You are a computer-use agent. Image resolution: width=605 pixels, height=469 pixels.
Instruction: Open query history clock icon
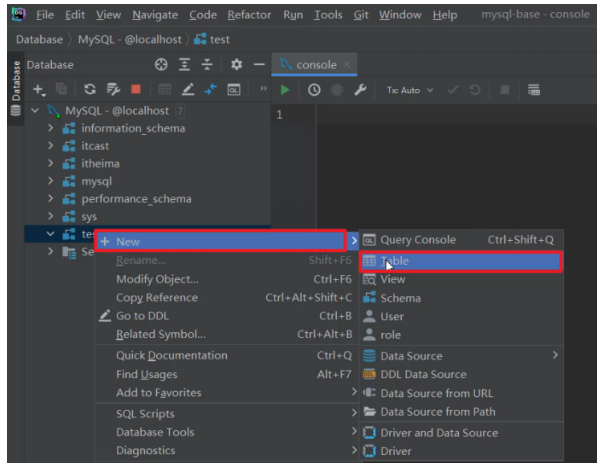coord(314,90)
